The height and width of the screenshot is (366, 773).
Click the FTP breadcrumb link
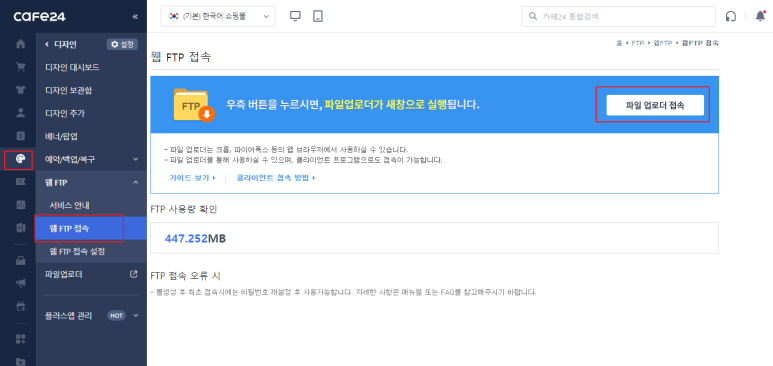[638, 43]
